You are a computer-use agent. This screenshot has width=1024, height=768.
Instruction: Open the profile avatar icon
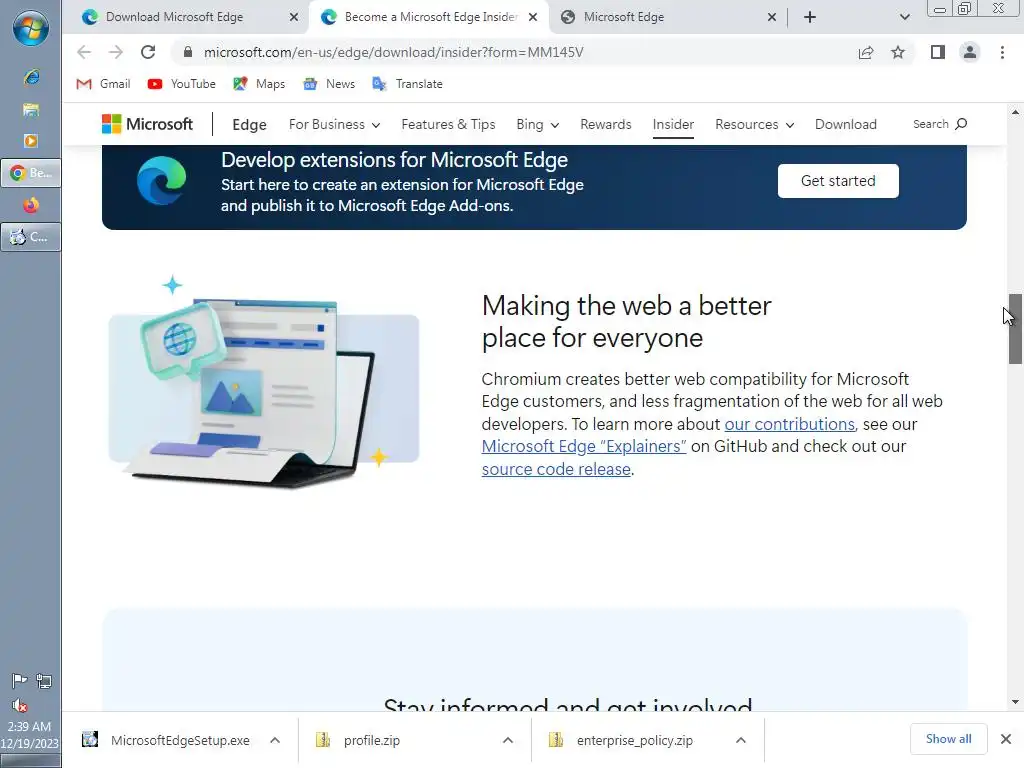(x=970, y=52)
